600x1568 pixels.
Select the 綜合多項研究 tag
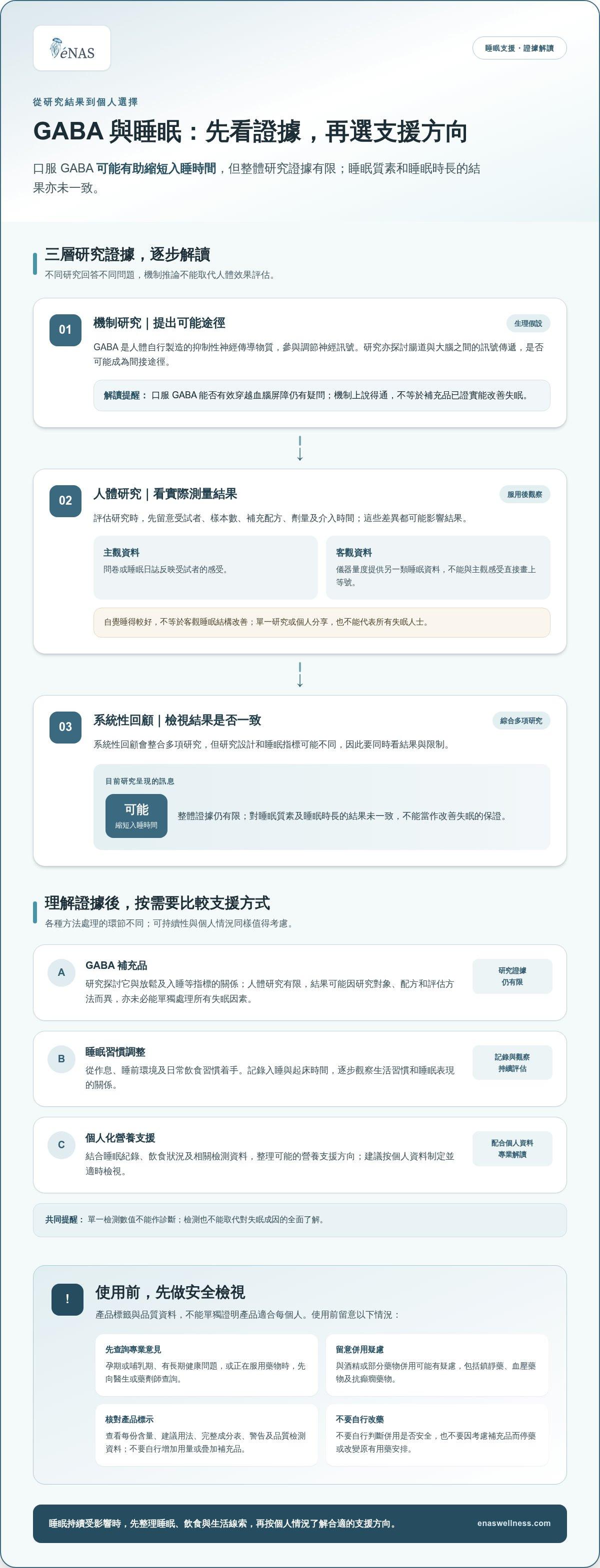pos(521,721)
